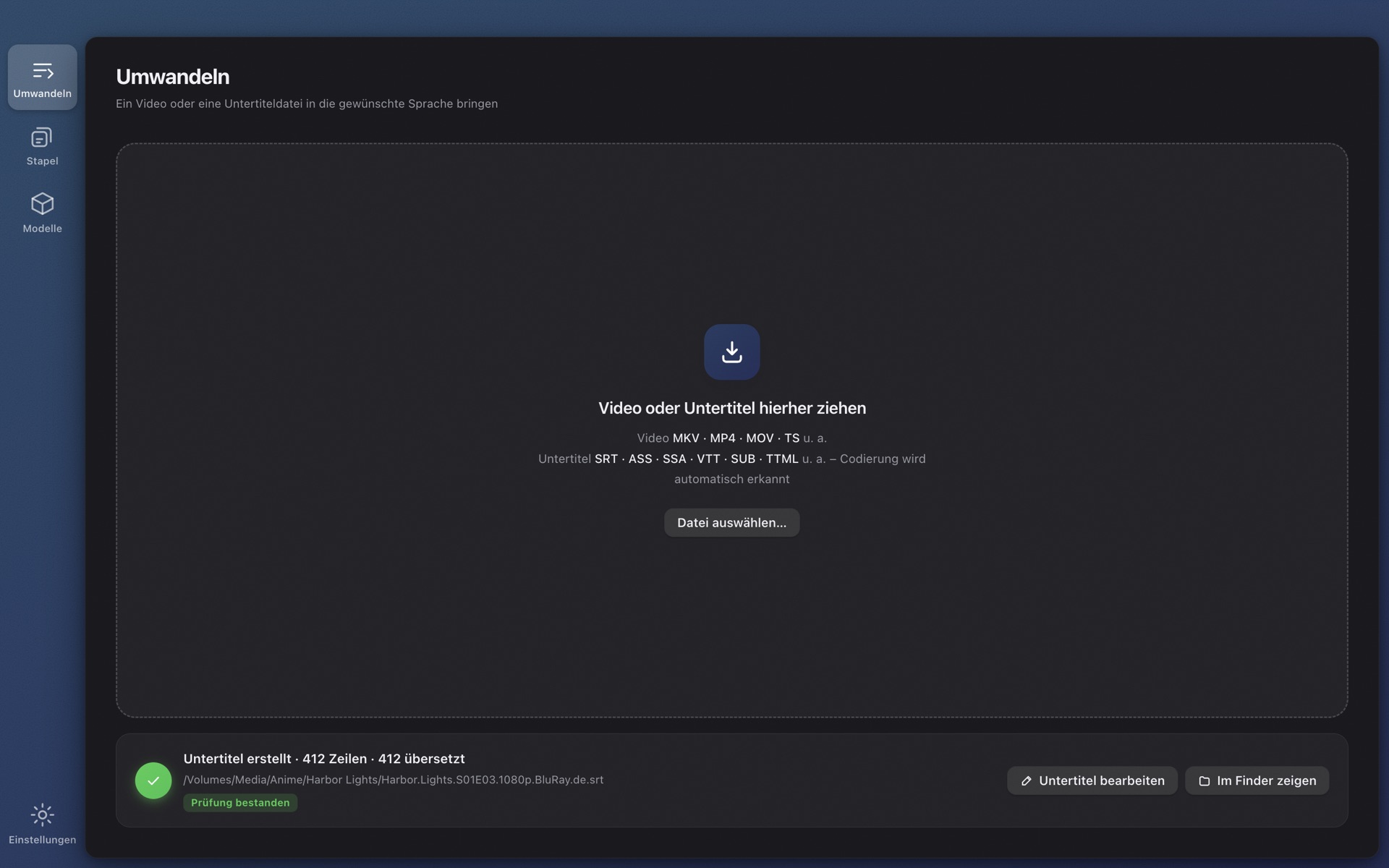Screen dimensions: 1389x868
Task: Select the Umwandeln tab label
Action: pos(42,93)
